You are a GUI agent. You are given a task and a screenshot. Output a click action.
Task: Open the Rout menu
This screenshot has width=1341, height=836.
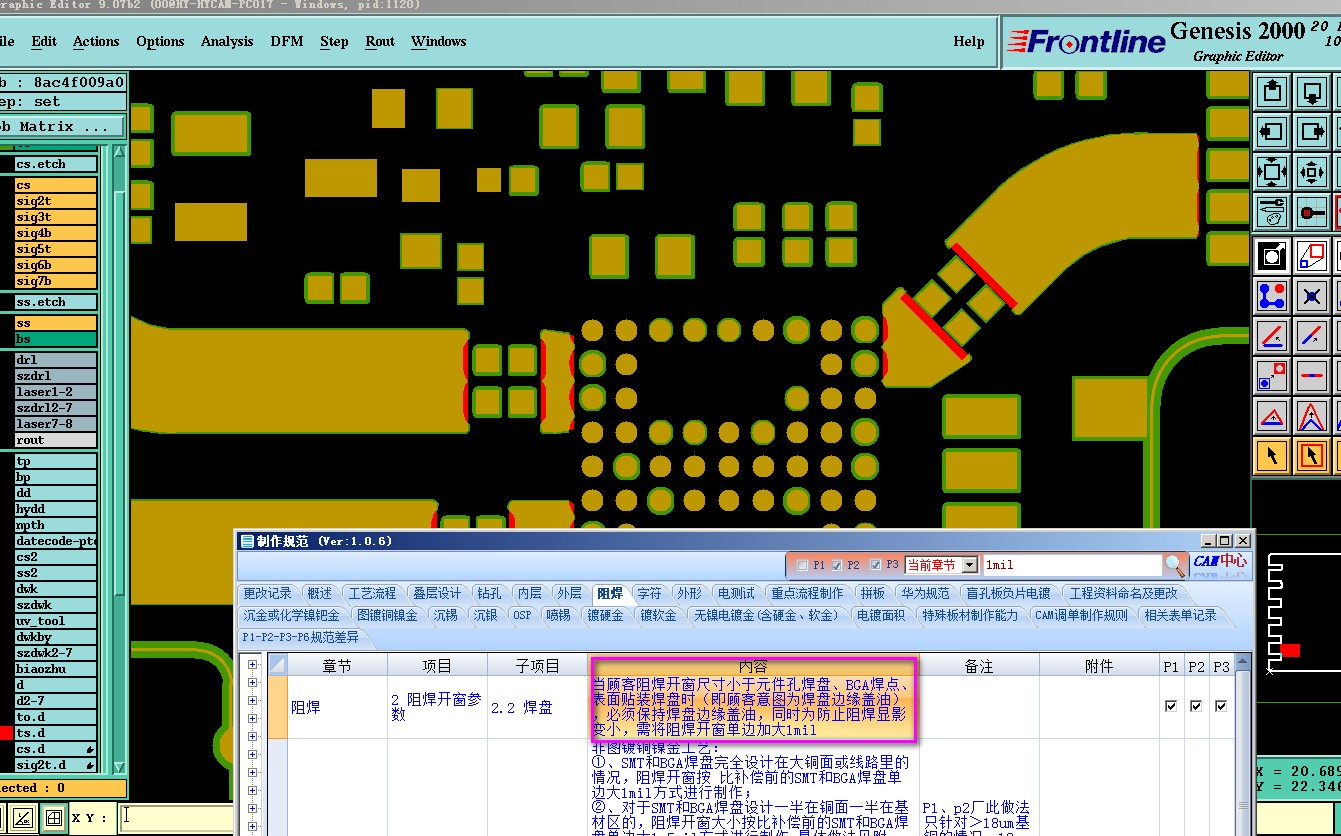(380, 41)
